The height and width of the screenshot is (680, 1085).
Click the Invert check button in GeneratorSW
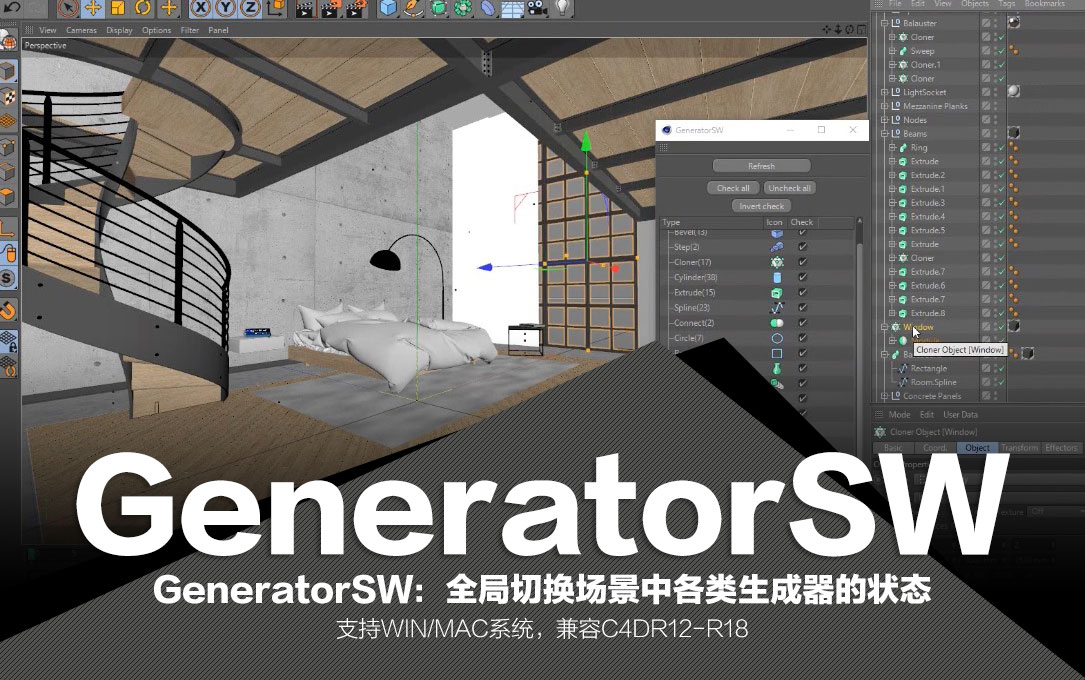761,205
